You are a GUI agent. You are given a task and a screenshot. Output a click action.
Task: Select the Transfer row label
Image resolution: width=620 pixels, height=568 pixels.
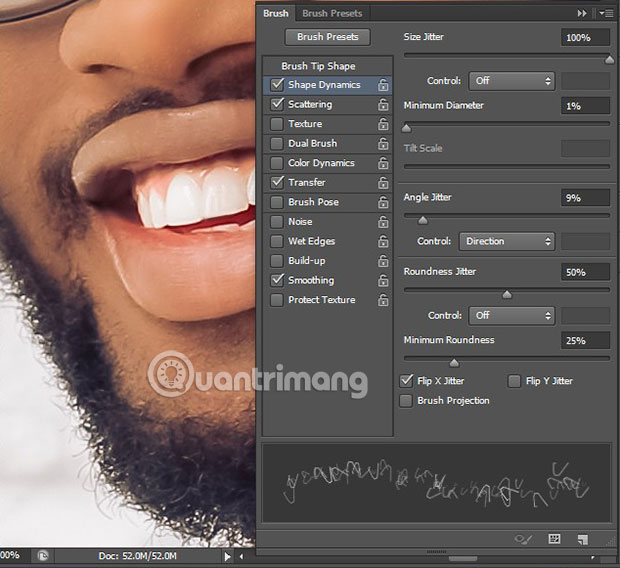click(x=307, y=182)
